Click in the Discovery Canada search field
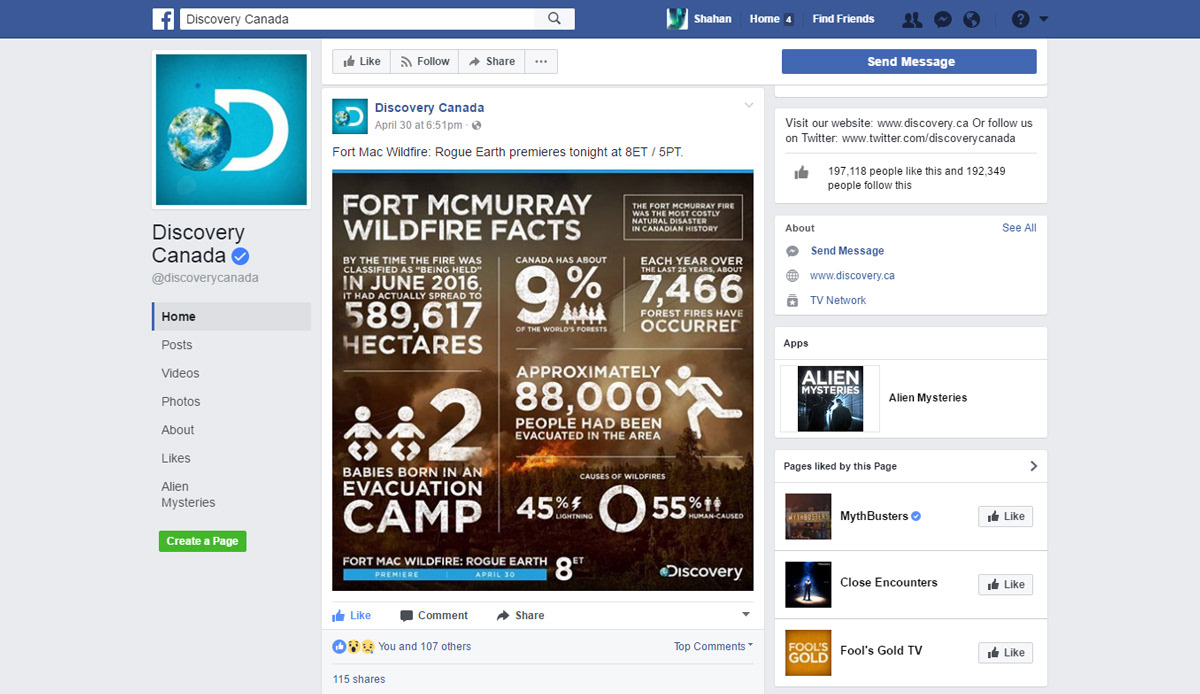Screen dimensions: 1200x694 (x=357, y=19)
